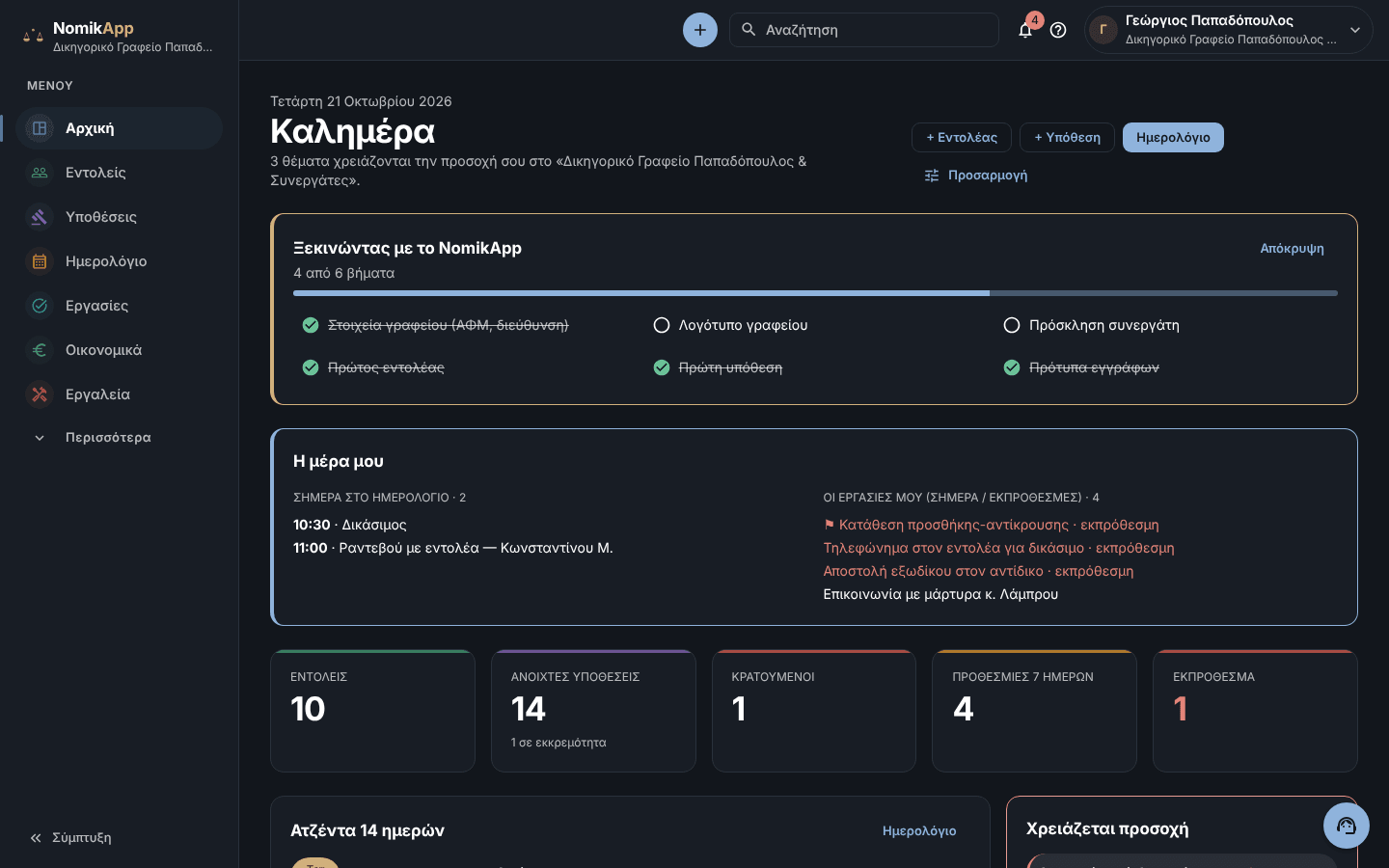This screenshot has width=1389, height=868.
Task: Click the user avatar with letter Γ
Action: point(1103,30)
